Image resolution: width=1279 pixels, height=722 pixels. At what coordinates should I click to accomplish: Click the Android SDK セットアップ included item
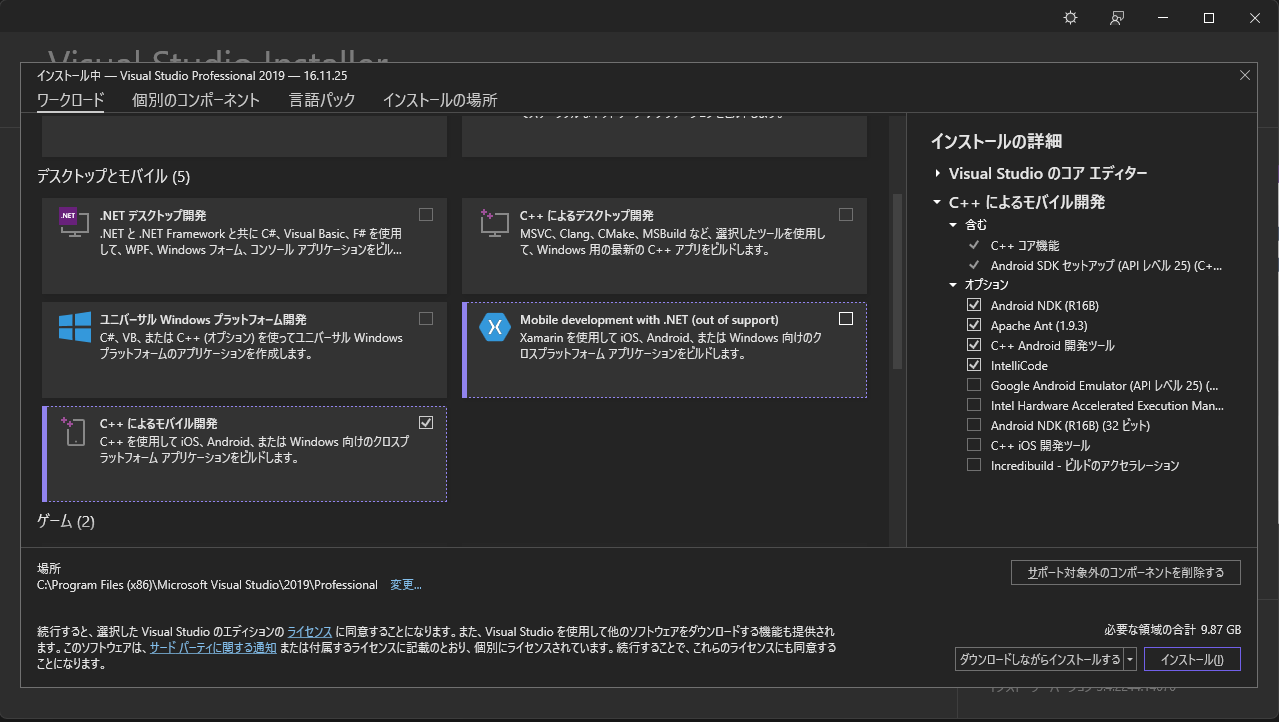tap(1107, 265)
